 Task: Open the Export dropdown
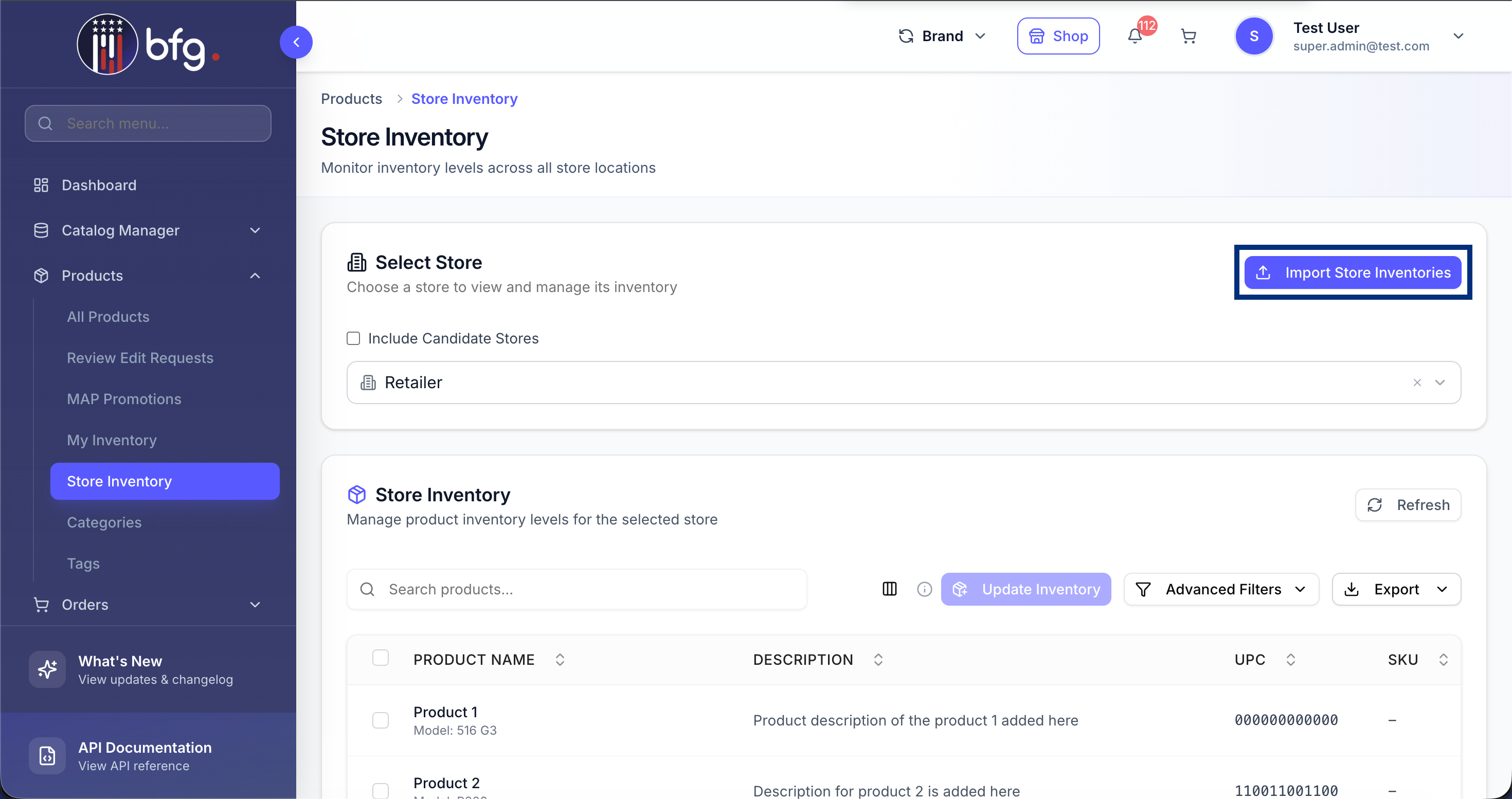point(1396,589)
